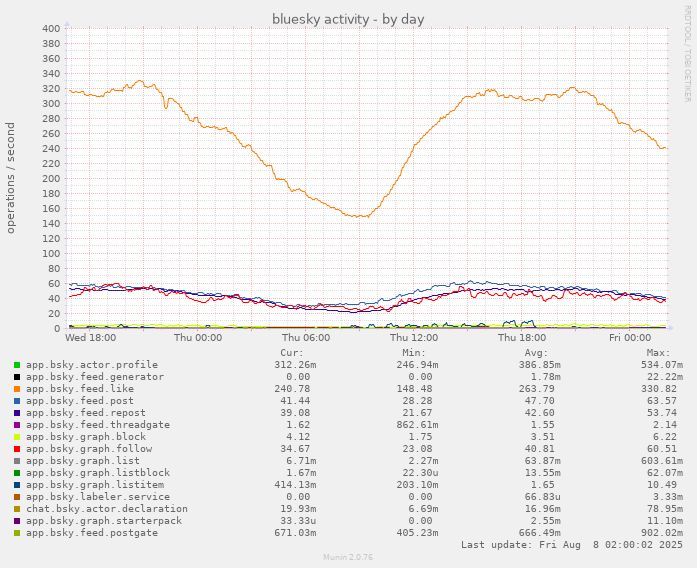Click the 'Thu 18:00' x-axis label
Image resolution: width=697 pixels, height=568 pixels.
coord(522,338)
